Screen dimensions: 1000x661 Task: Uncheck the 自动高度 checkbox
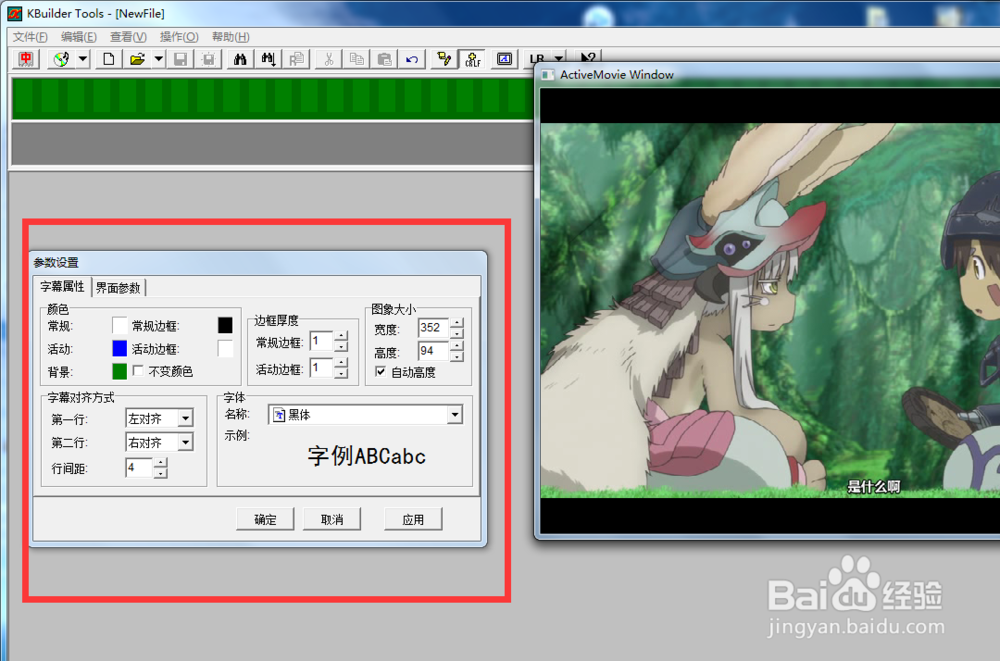(x=381, y=371)
